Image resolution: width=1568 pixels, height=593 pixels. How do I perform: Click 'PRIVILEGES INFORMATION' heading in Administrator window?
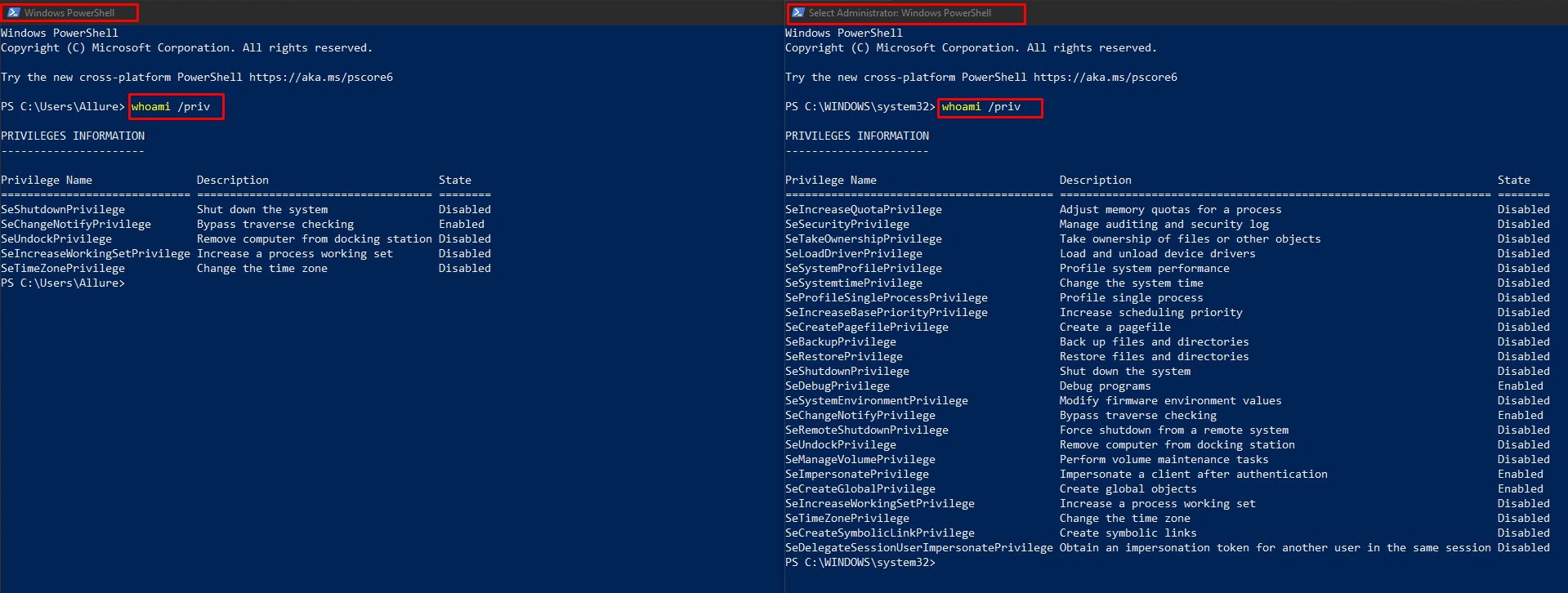point(857,136)
